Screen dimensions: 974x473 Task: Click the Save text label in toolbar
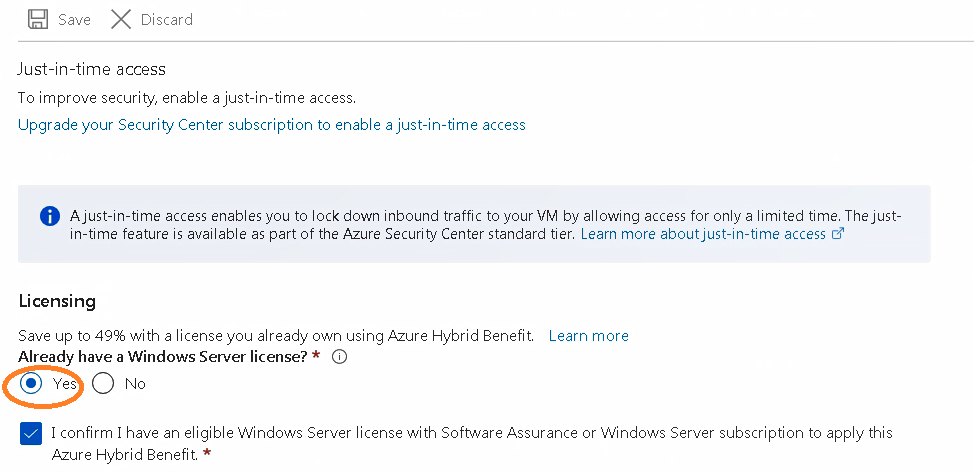tap(75, 20)
